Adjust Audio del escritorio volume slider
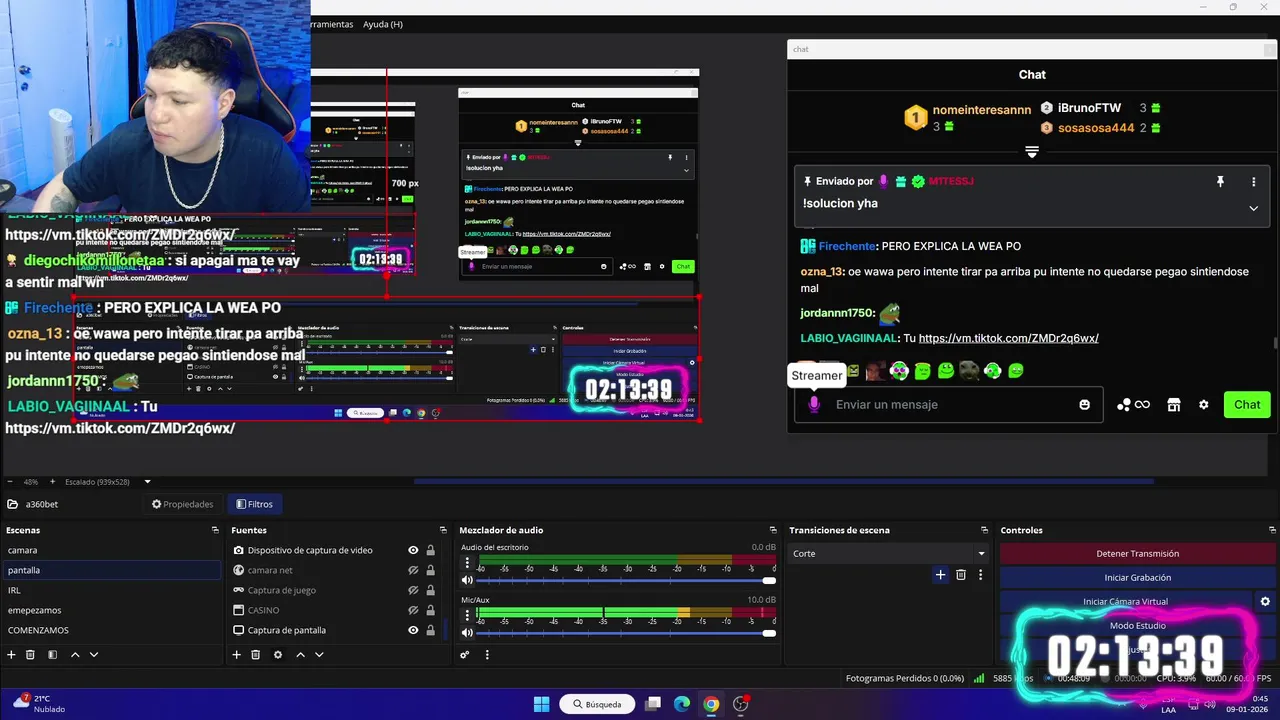Screen dimensions: 1280x720 [x=626, y=580]
